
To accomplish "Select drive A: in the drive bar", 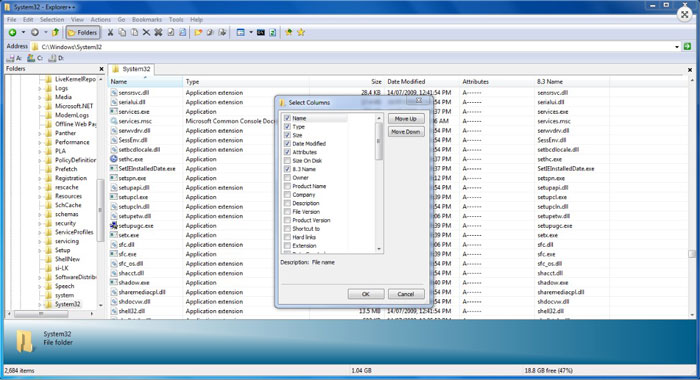I will pos(14,58).
